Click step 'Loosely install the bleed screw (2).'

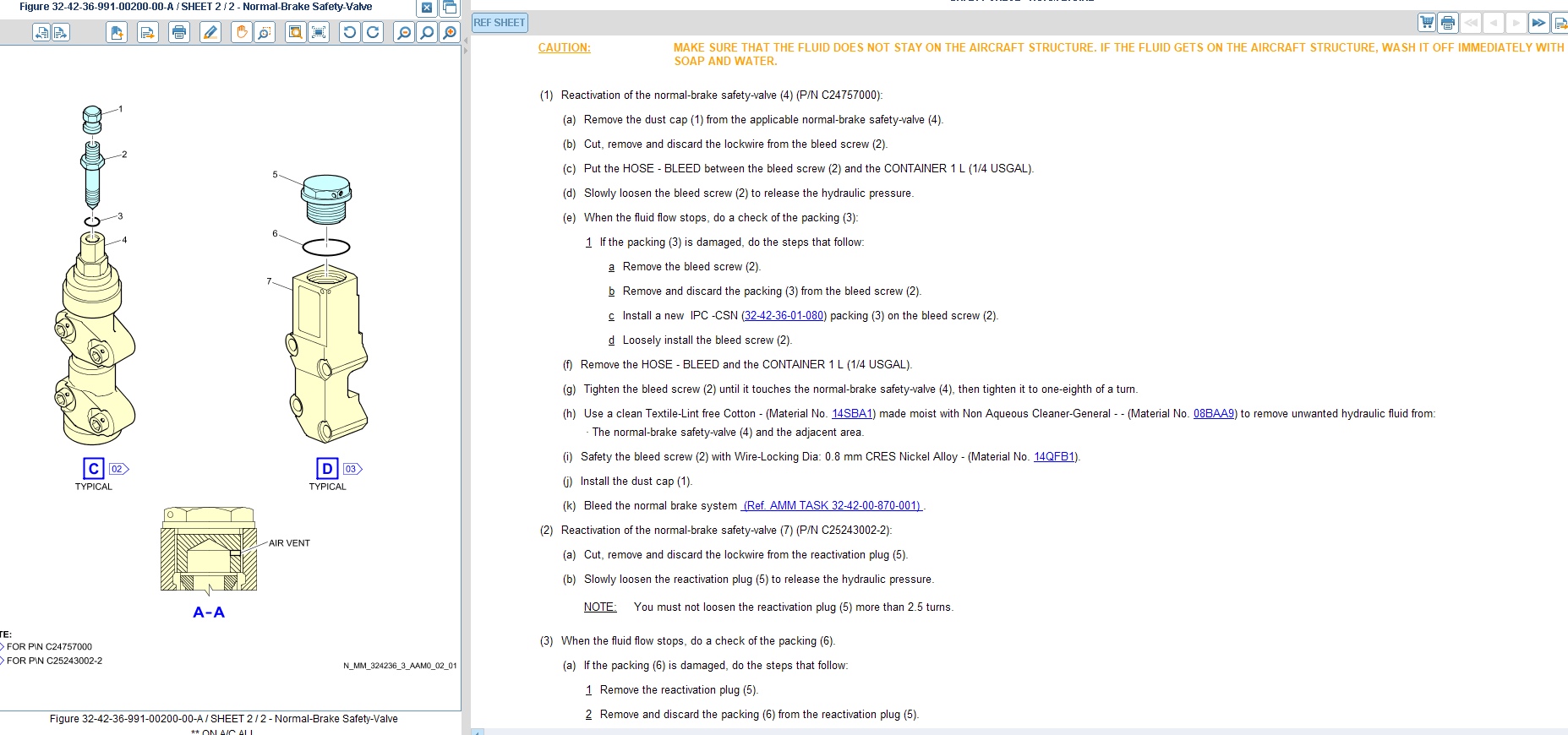coord(708,340)
